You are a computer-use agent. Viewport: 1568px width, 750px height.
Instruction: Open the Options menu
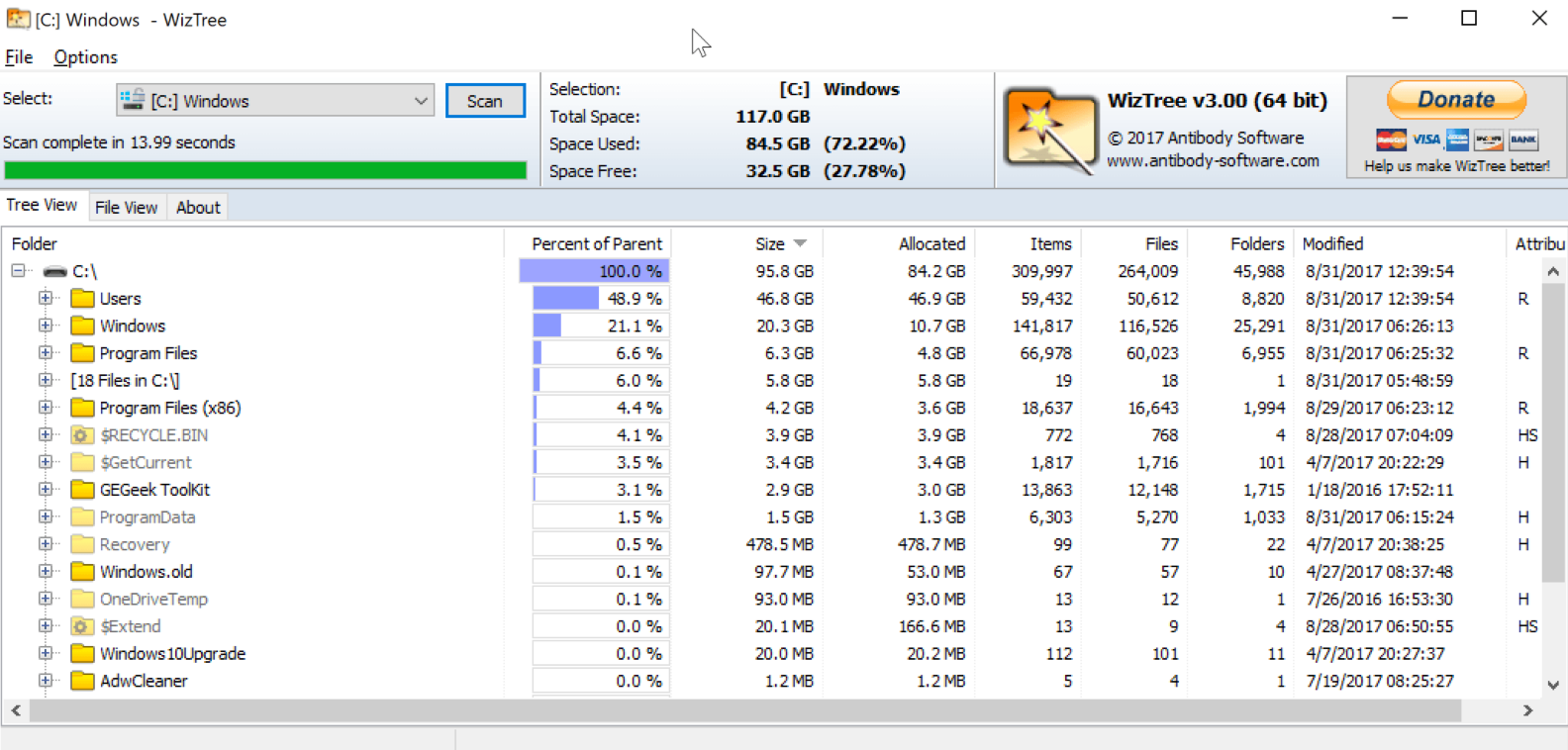(x=85, y=57)
